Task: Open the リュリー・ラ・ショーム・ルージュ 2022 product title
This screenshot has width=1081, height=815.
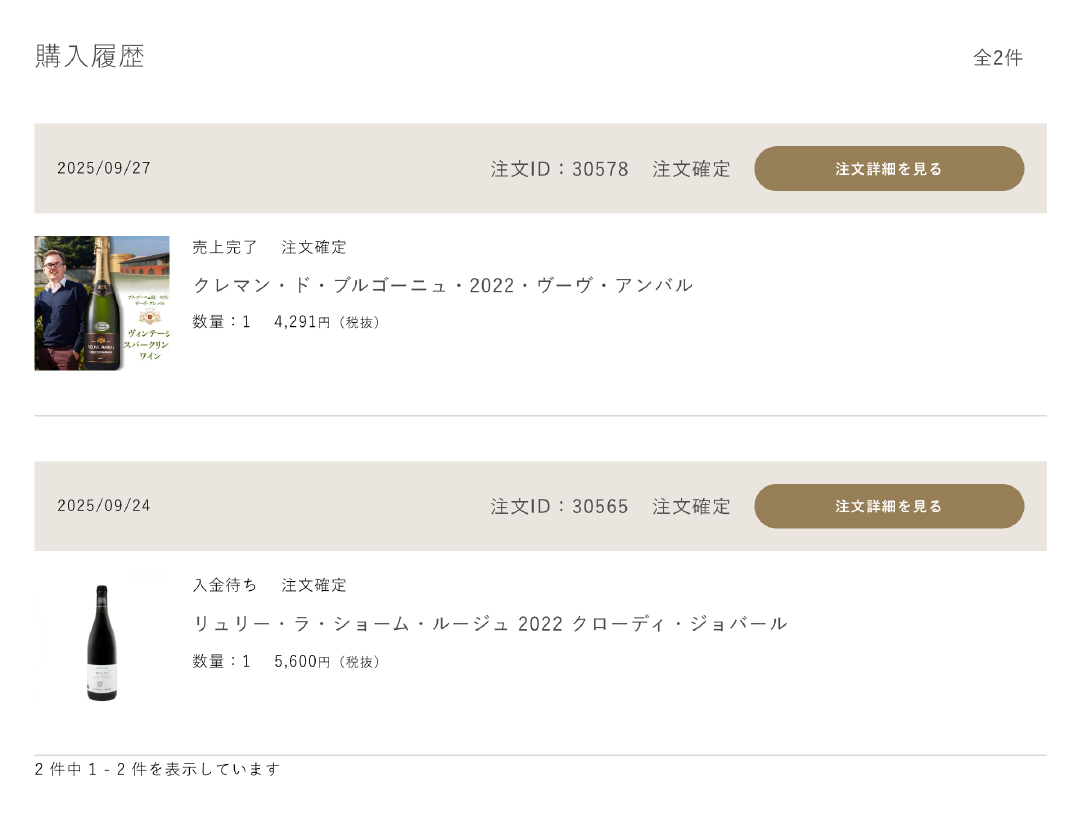Action: click(x=490, y=624)
